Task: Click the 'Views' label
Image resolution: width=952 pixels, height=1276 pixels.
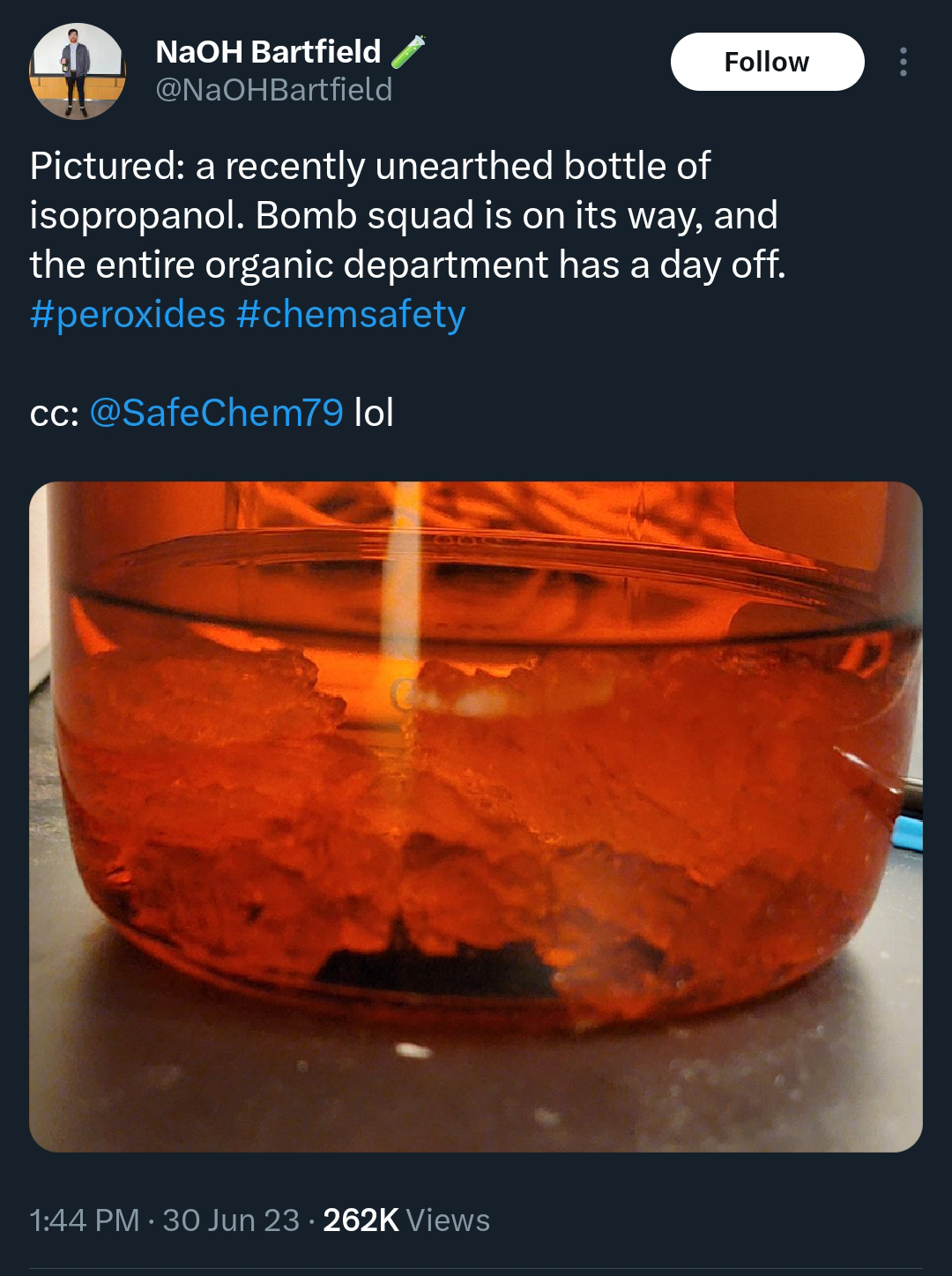Action: 448,1220
